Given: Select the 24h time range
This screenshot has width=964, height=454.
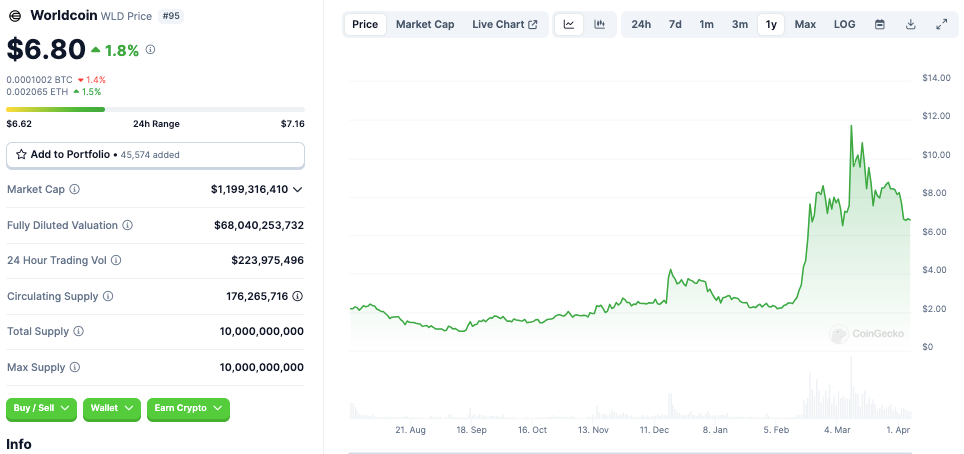Looking at the screenshot, I should click(x=641, y=25).
